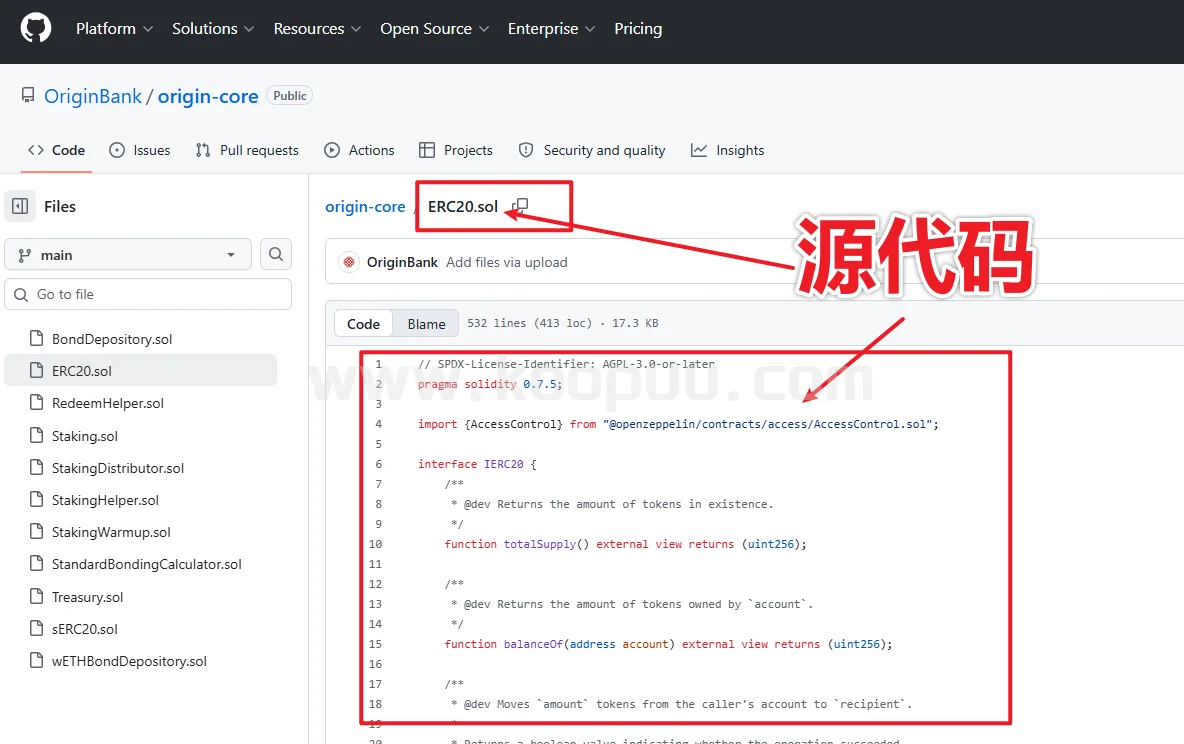The height and width of the screenshot is (744, 1184).
Task: Click line number 15 in the code
Action: pyautogui.click(x=375, y=644)
